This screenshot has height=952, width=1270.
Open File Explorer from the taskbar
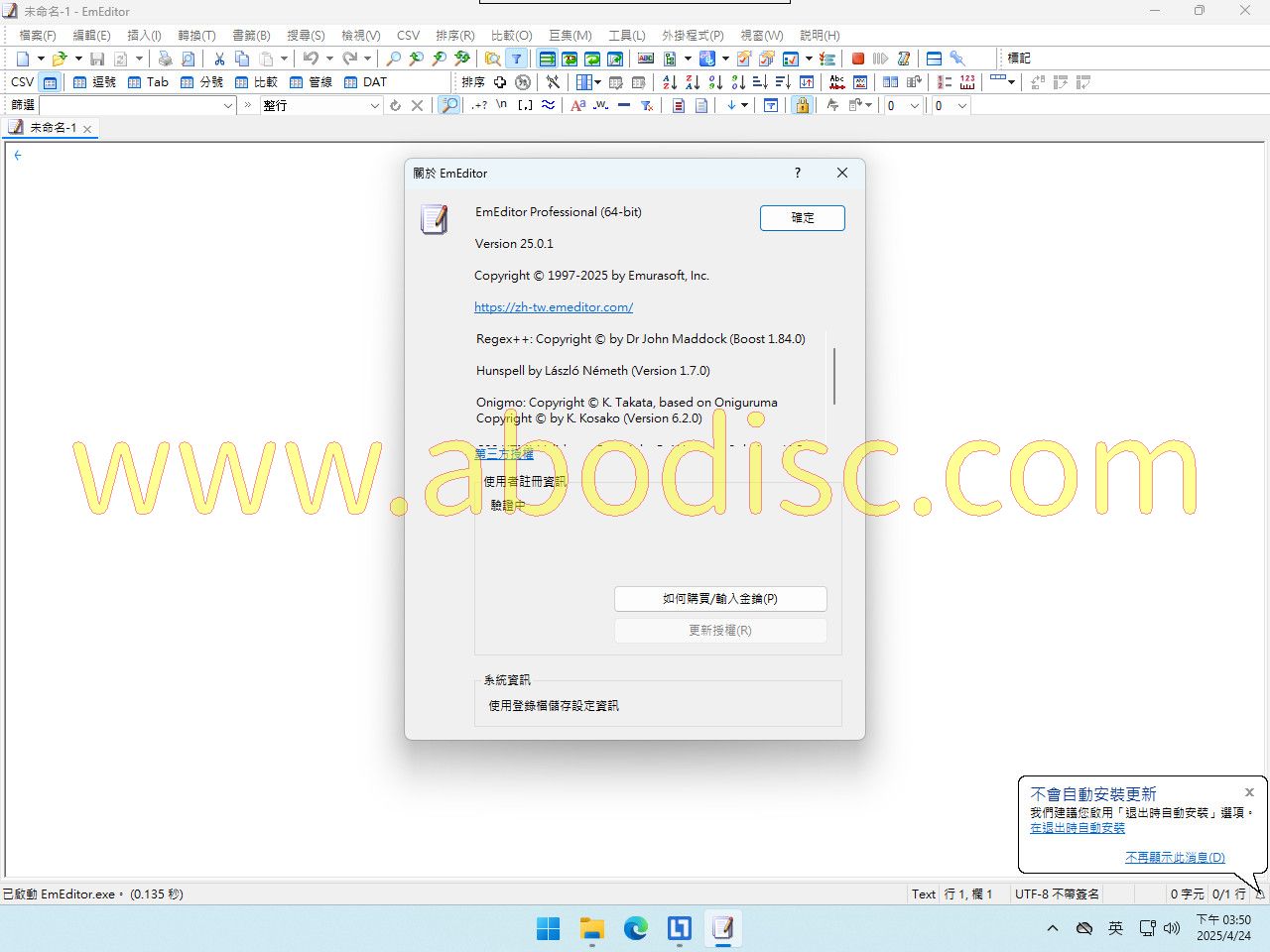pos(592,928)
